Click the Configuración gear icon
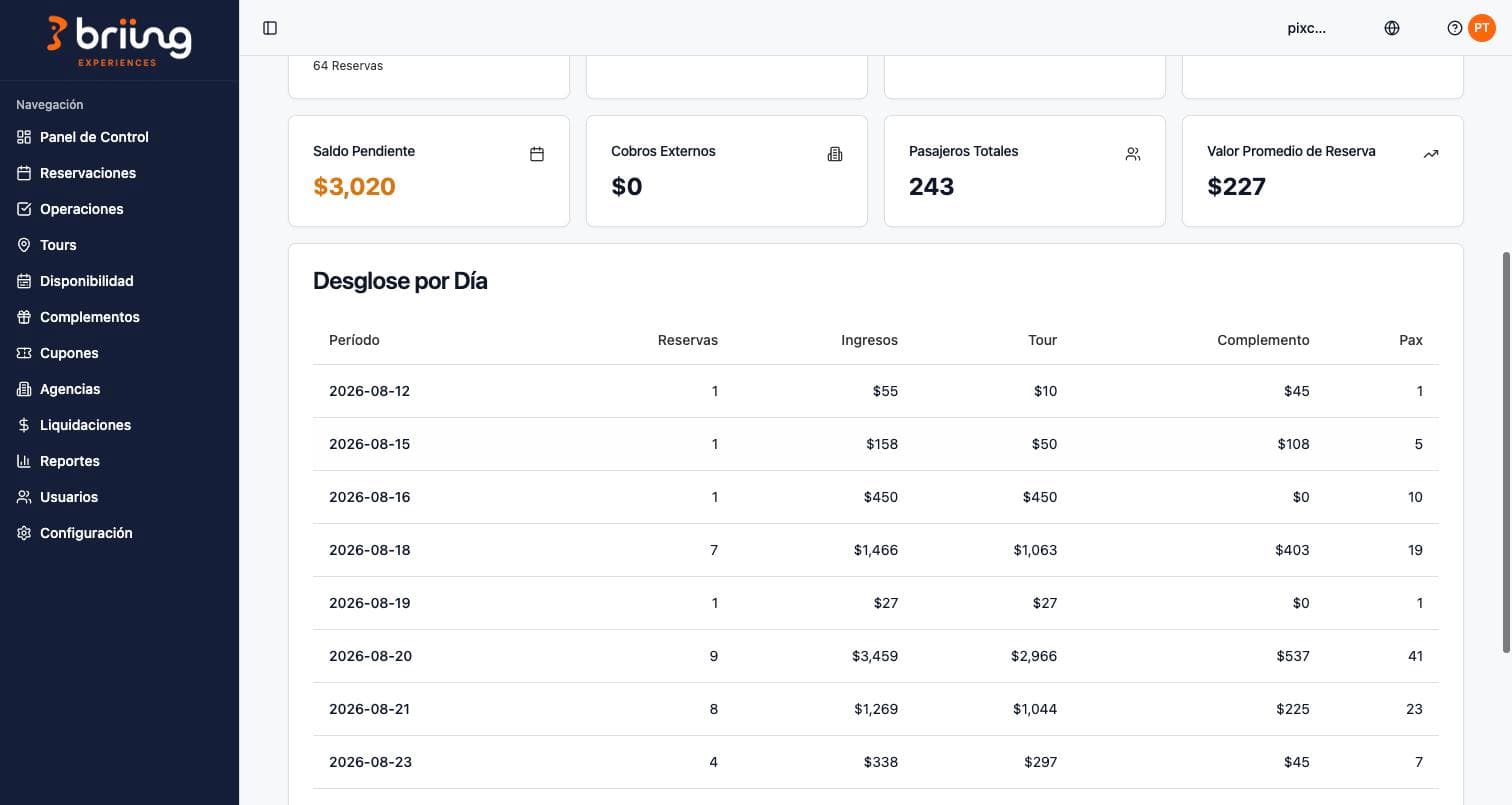Screen dimensions: 1512x805 click(x=24, y=533)
